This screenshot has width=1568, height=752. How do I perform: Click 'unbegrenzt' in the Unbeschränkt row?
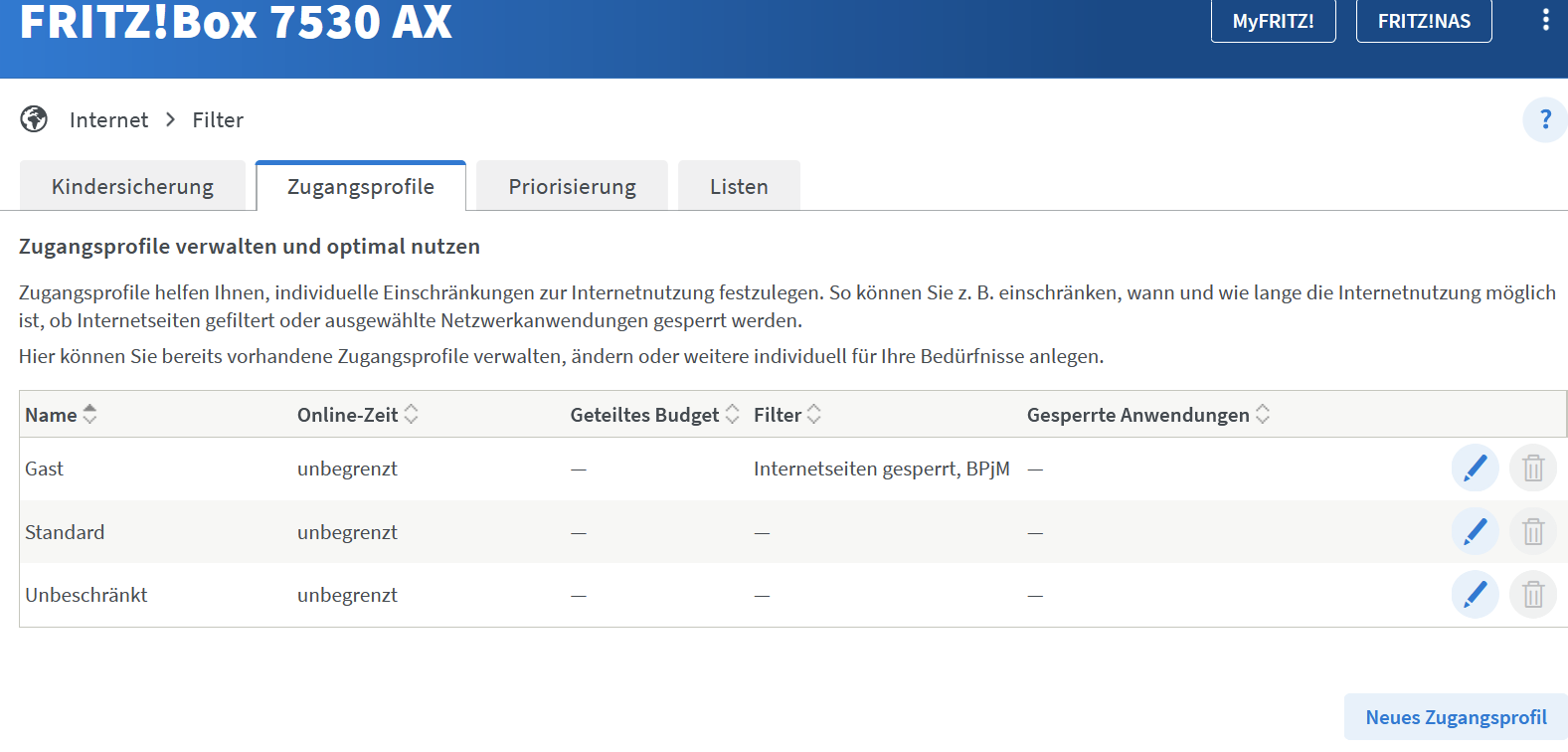coord(347,595)
